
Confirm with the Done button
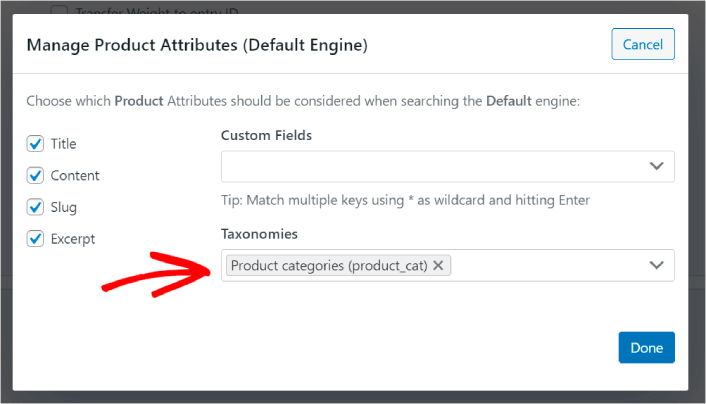pos(646,347)
